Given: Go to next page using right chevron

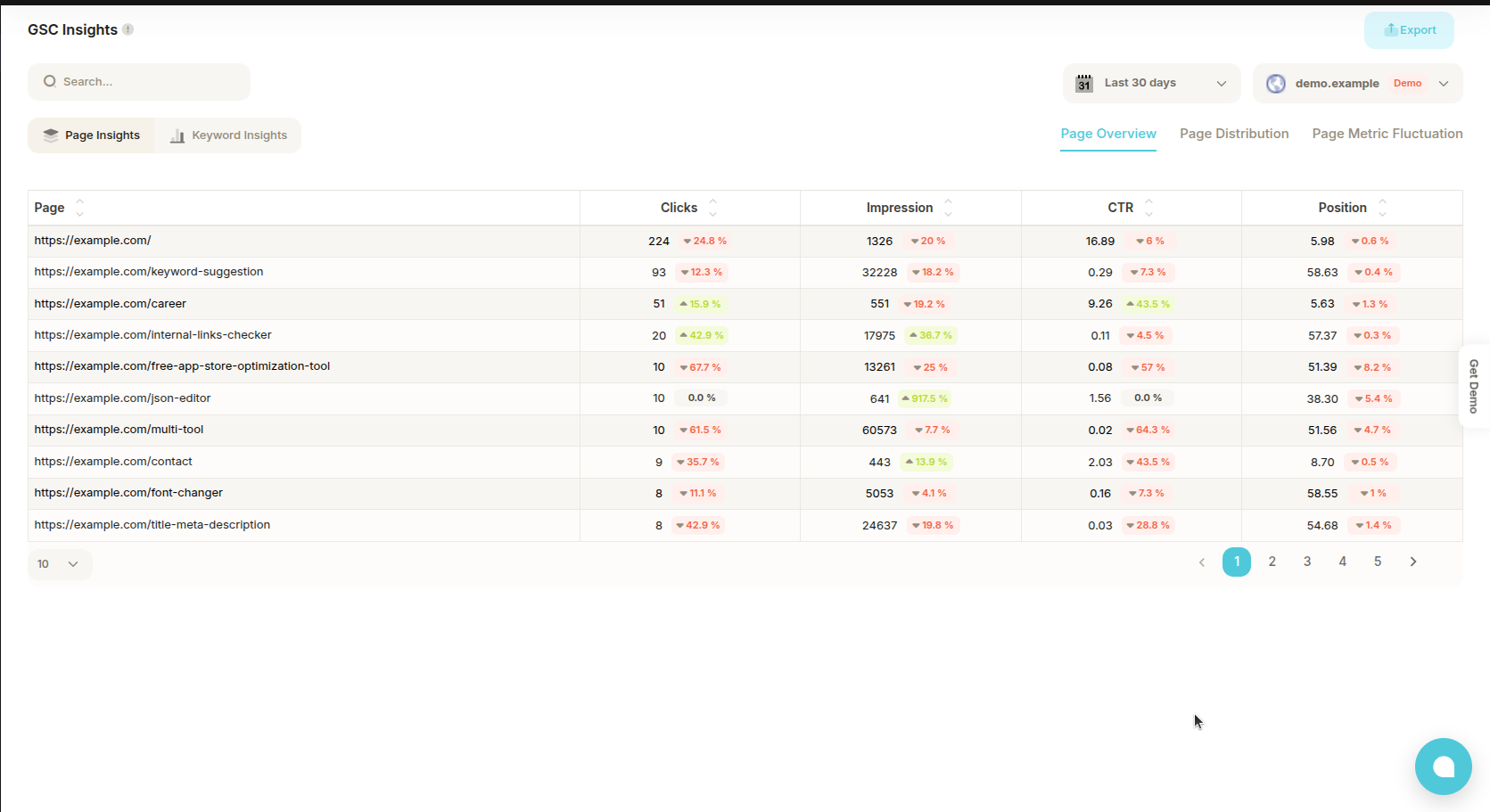Looking at the screenshot, I should point(1412,562).
